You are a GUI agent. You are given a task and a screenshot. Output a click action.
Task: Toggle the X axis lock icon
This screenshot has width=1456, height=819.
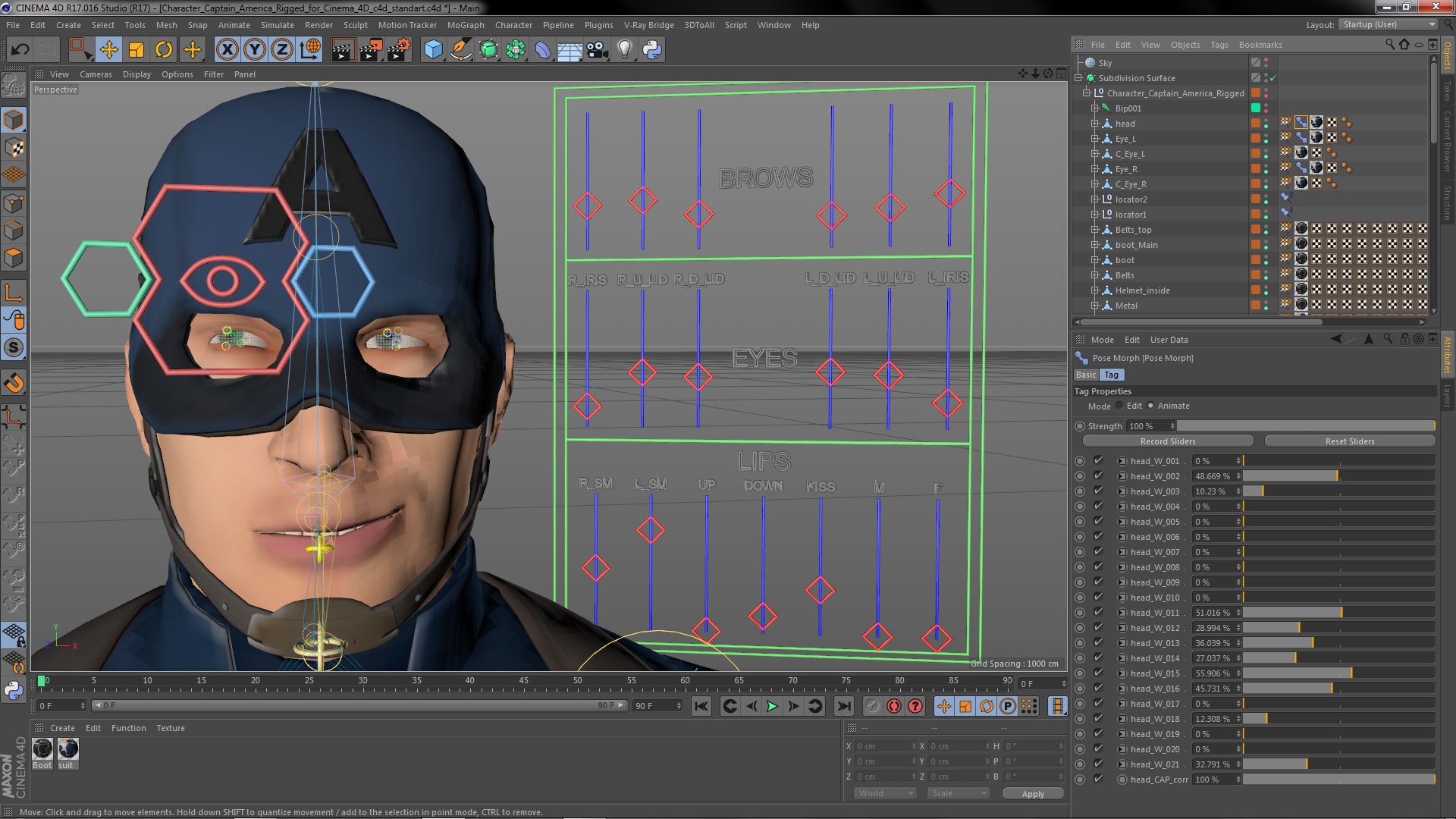point(227,50)
